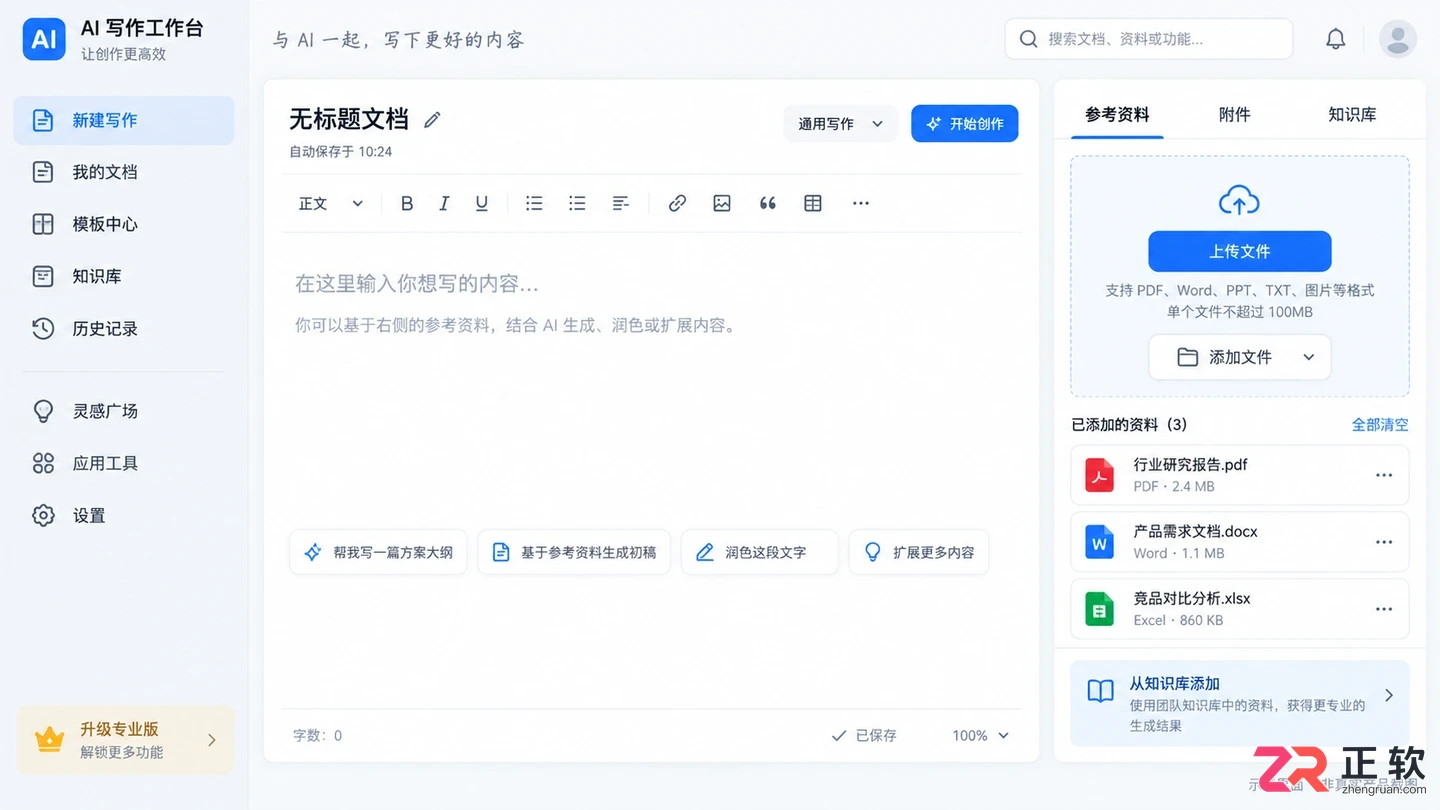Viewport: 1440px width, 810px height.
Task: Toggle bold formatting in toolbar
Action: 407,203
